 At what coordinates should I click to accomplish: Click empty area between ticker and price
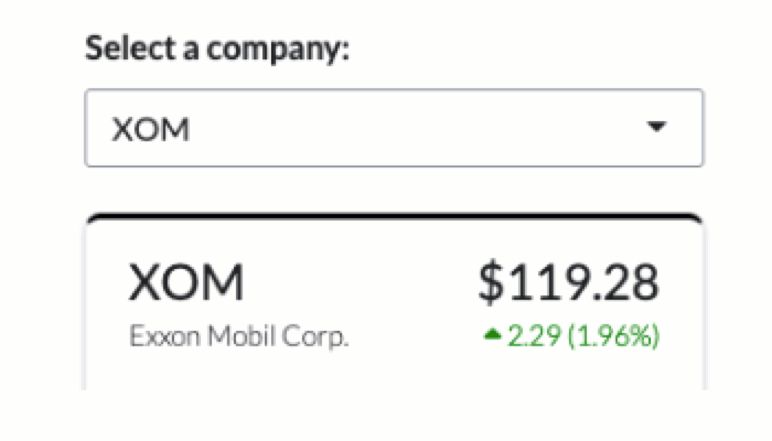point(359,282)
